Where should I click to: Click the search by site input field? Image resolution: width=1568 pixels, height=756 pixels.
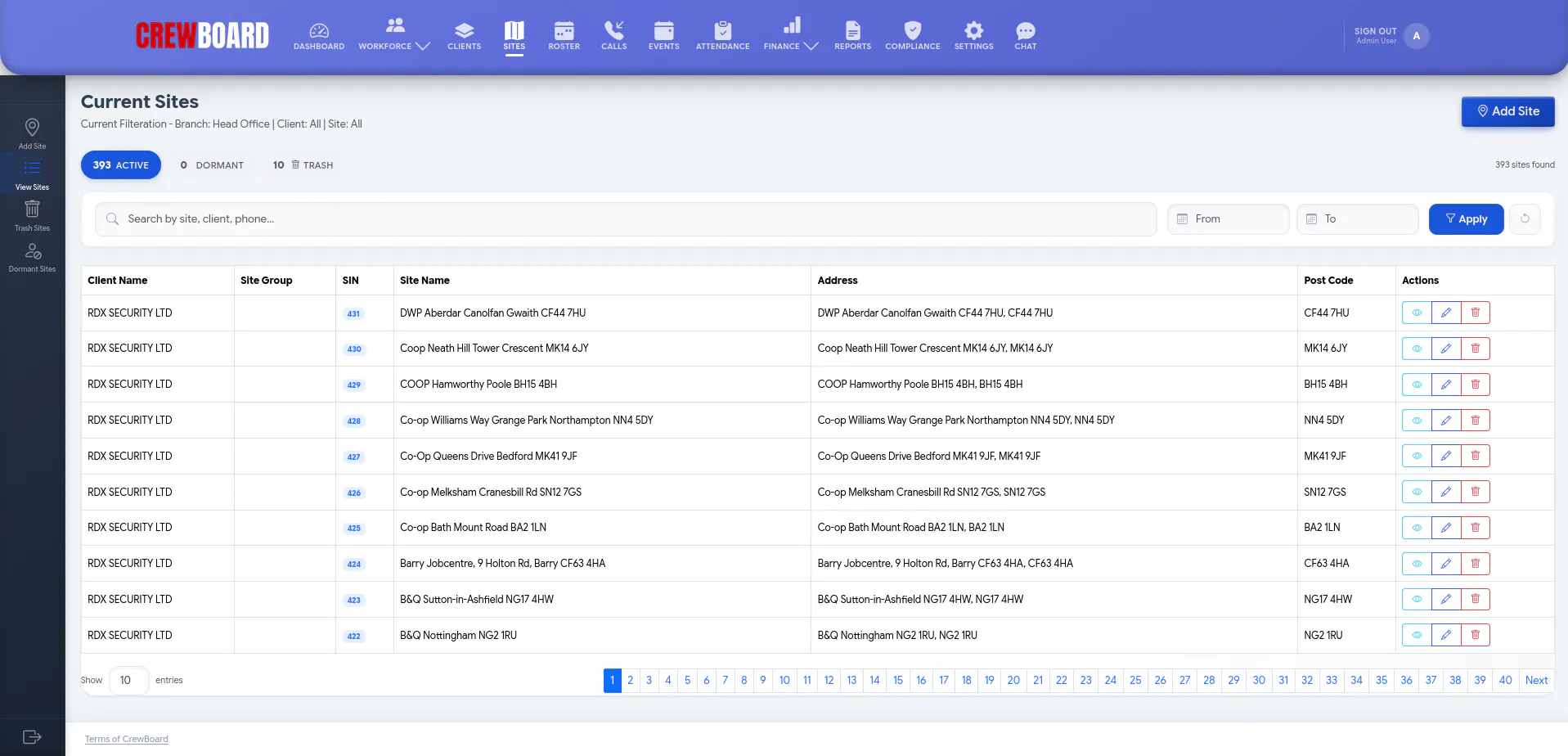626,219
